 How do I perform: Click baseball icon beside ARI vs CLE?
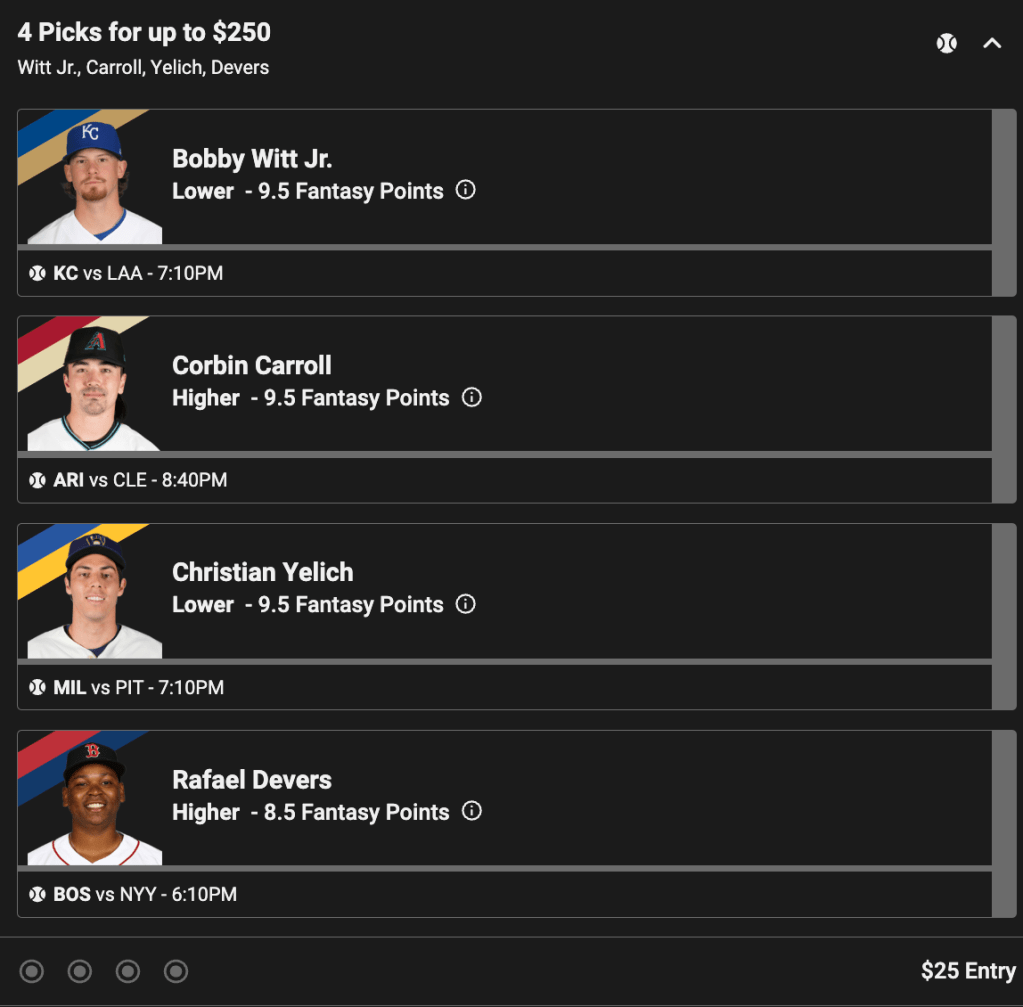(x=38, y=480)
